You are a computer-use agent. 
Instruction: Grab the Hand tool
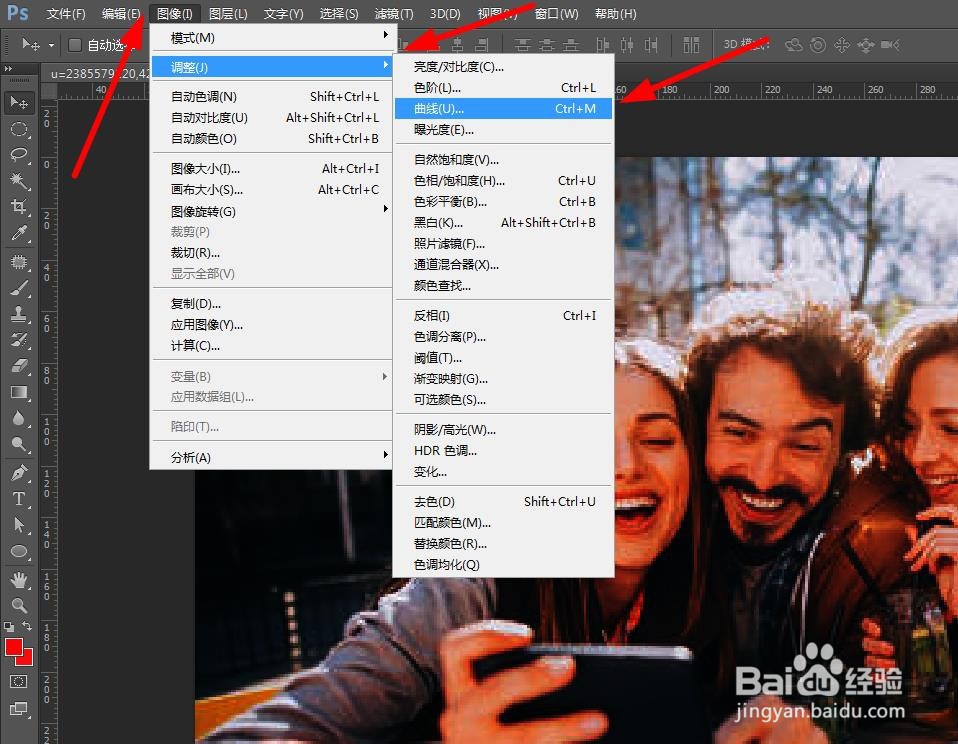pyautogui.click(x=18, y=578)
